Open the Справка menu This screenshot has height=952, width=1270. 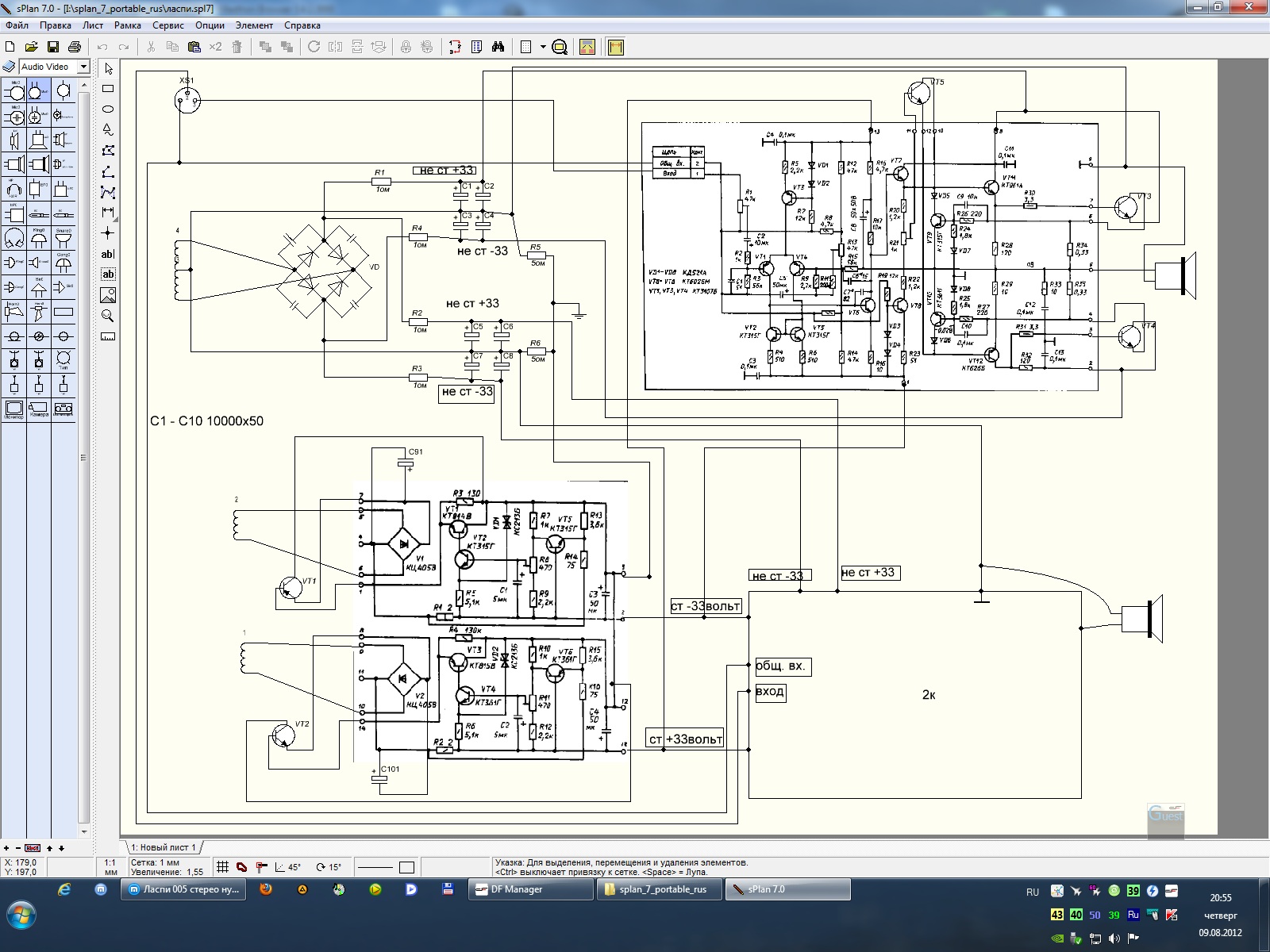[x=302, y=25]
